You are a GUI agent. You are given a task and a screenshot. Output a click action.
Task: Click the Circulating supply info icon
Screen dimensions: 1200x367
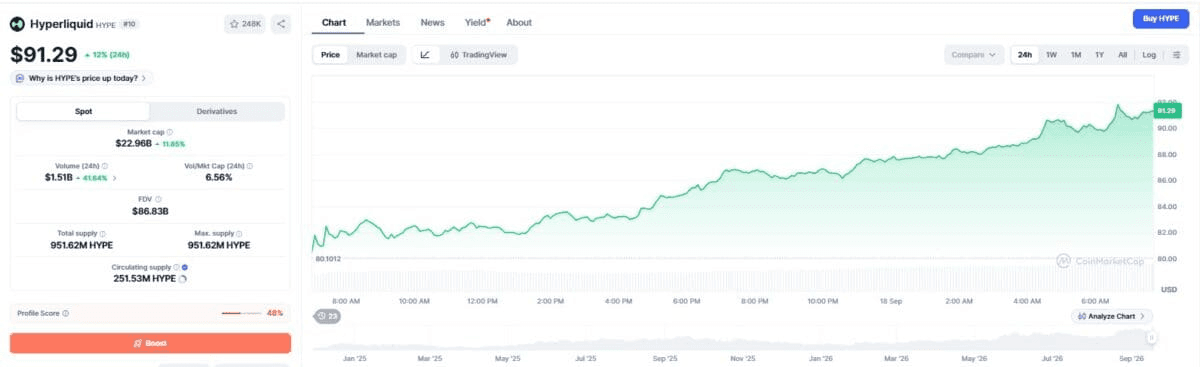pyautogui.click(x=176, y=267)
